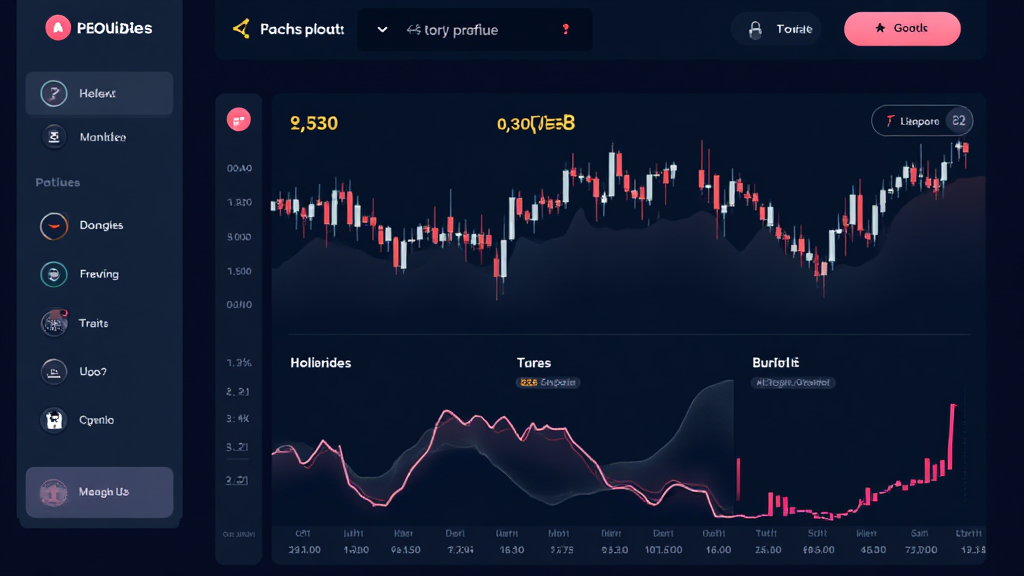Expand the chevron dropdown beside Pachs plouts
1024x576 pixels.
coord(382,30)
